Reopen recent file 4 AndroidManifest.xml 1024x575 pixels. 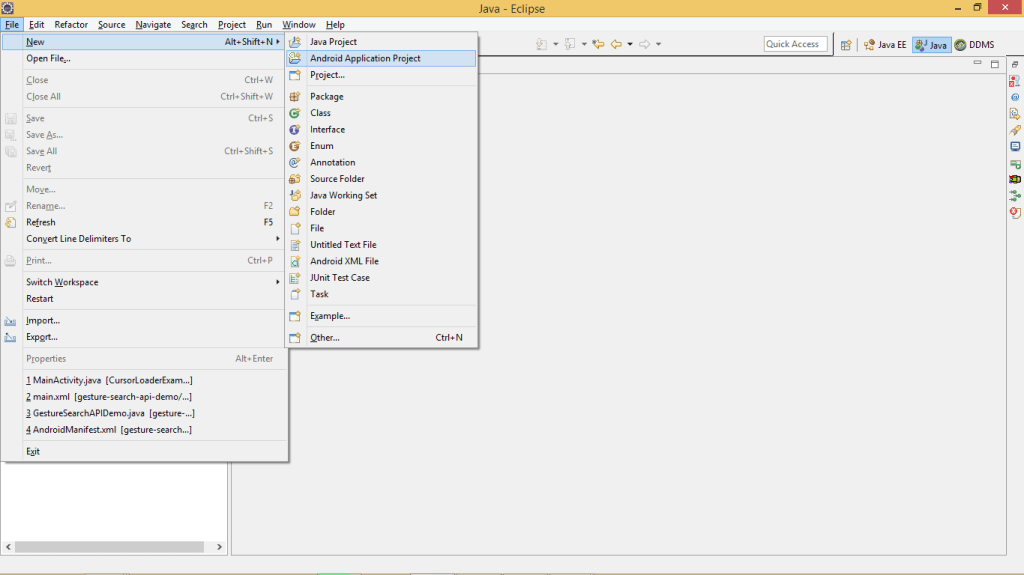(144, 429)
